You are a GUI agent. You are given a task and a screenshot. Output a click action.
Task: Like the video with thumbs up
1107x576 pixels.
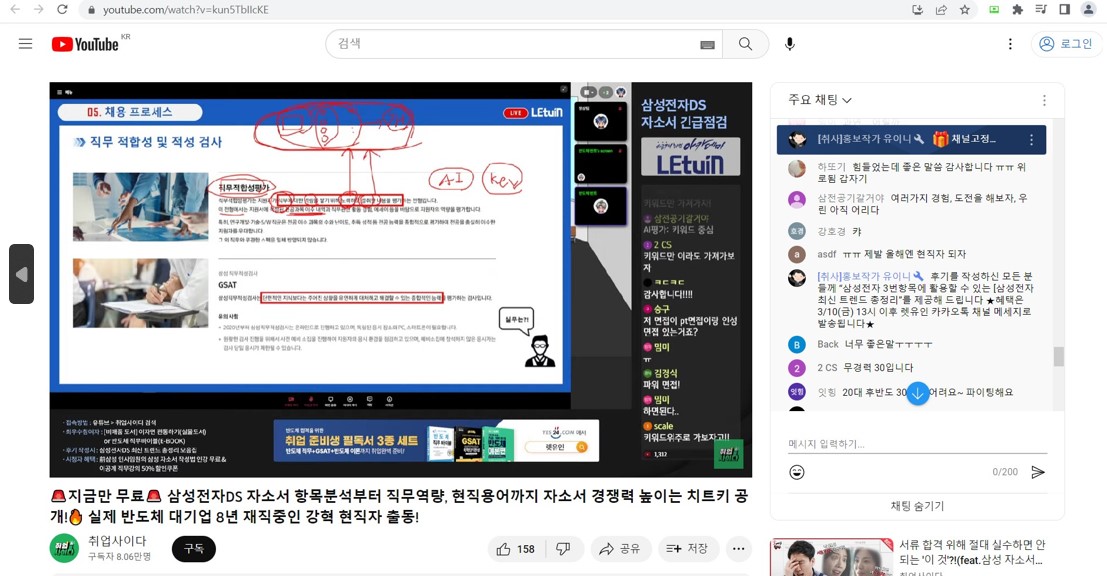(516, 549)
